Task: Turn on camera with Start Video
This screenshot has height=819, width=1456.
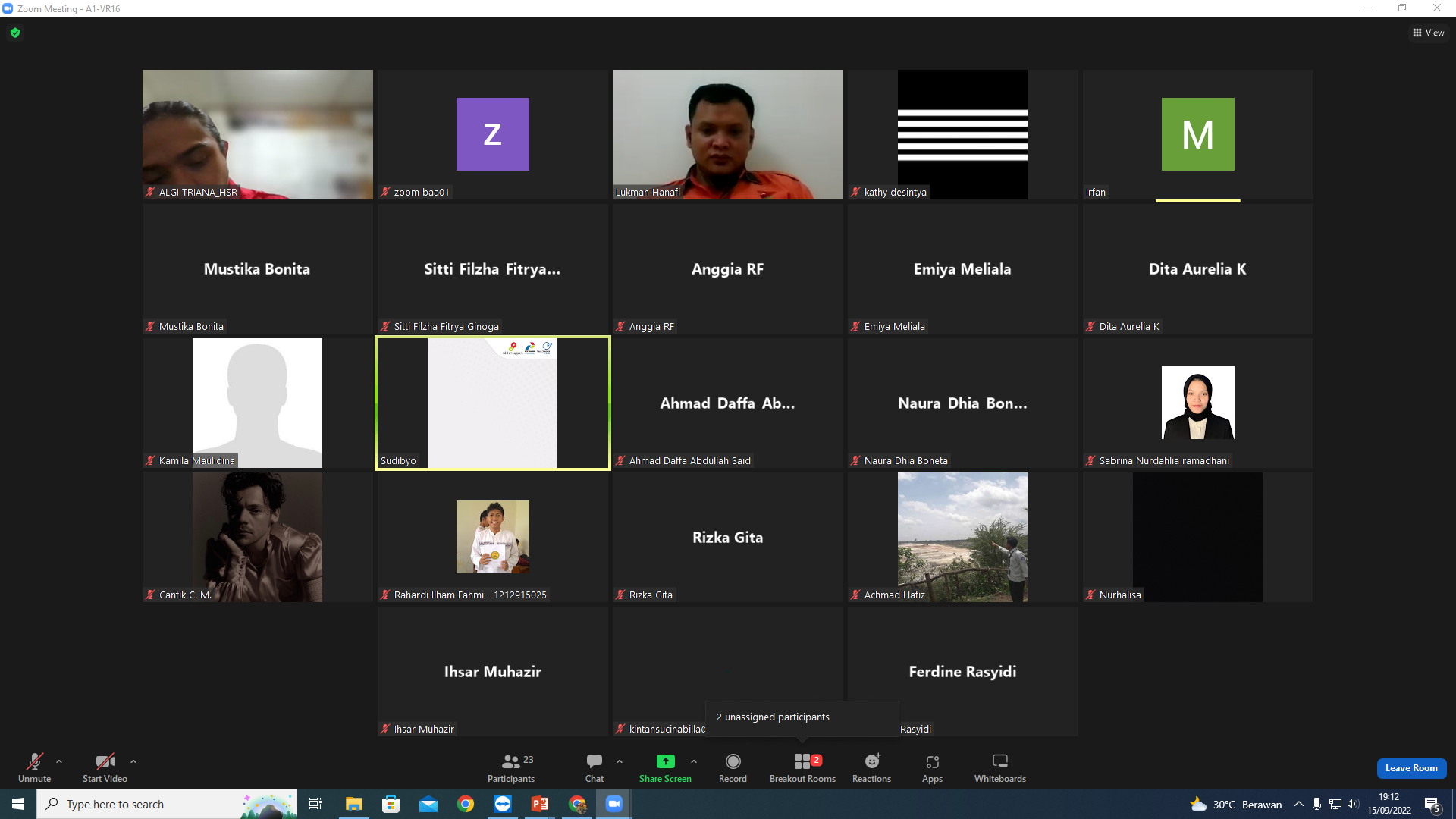Action: (105, 767)
